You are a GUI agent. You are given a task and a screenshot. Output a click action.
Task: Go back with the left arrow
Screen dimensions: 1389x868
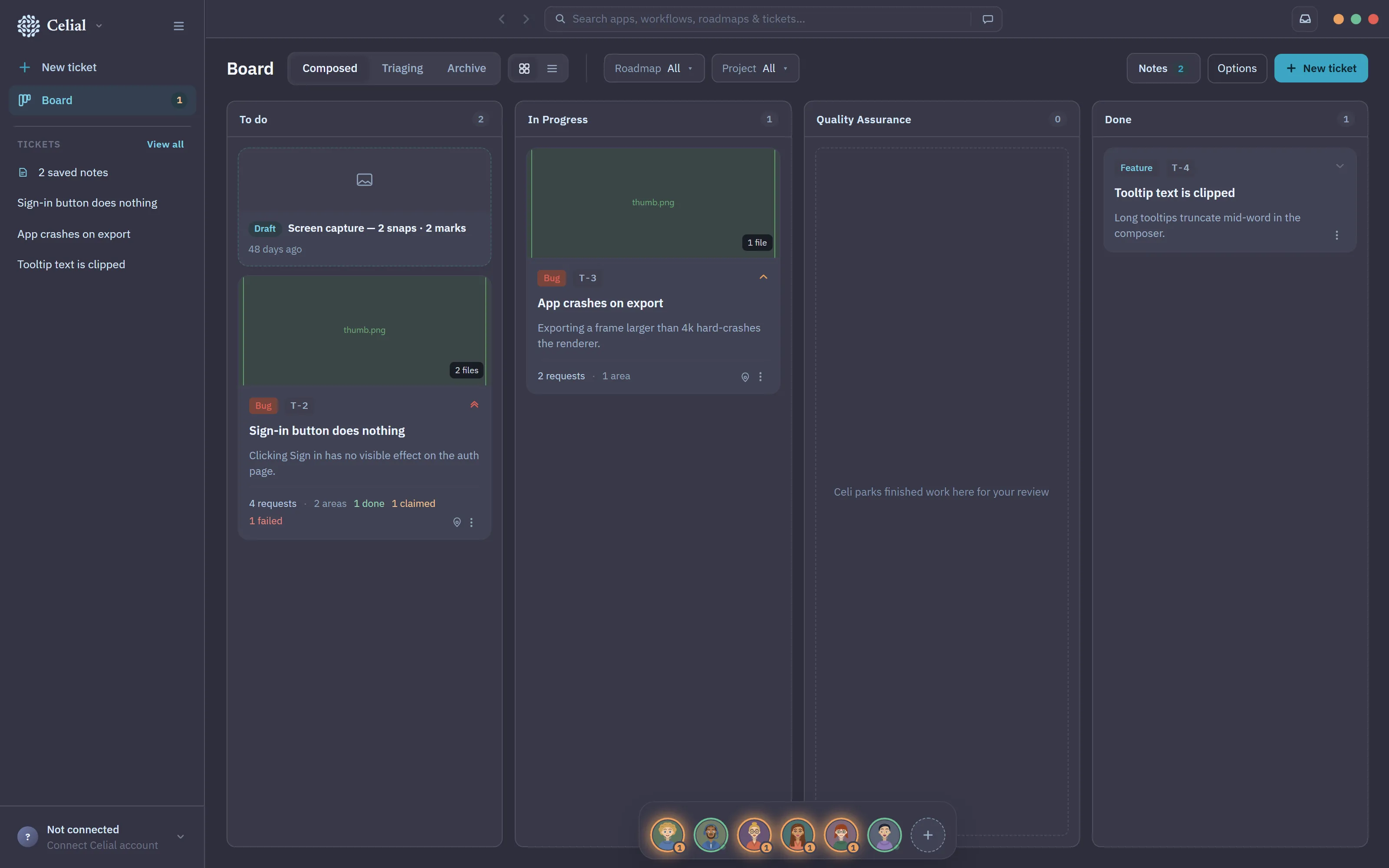pyautogui.click(x=502, y=19)
